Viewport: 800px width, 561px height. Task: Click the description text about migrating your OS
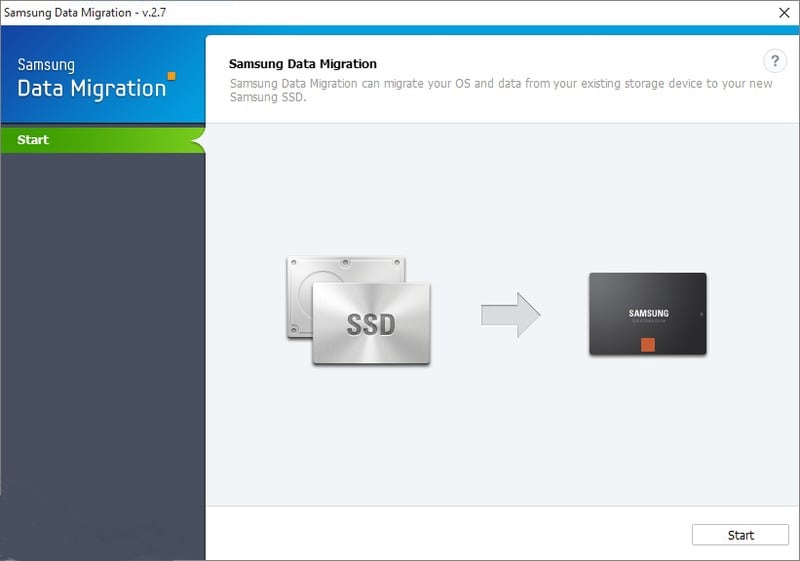501,90
